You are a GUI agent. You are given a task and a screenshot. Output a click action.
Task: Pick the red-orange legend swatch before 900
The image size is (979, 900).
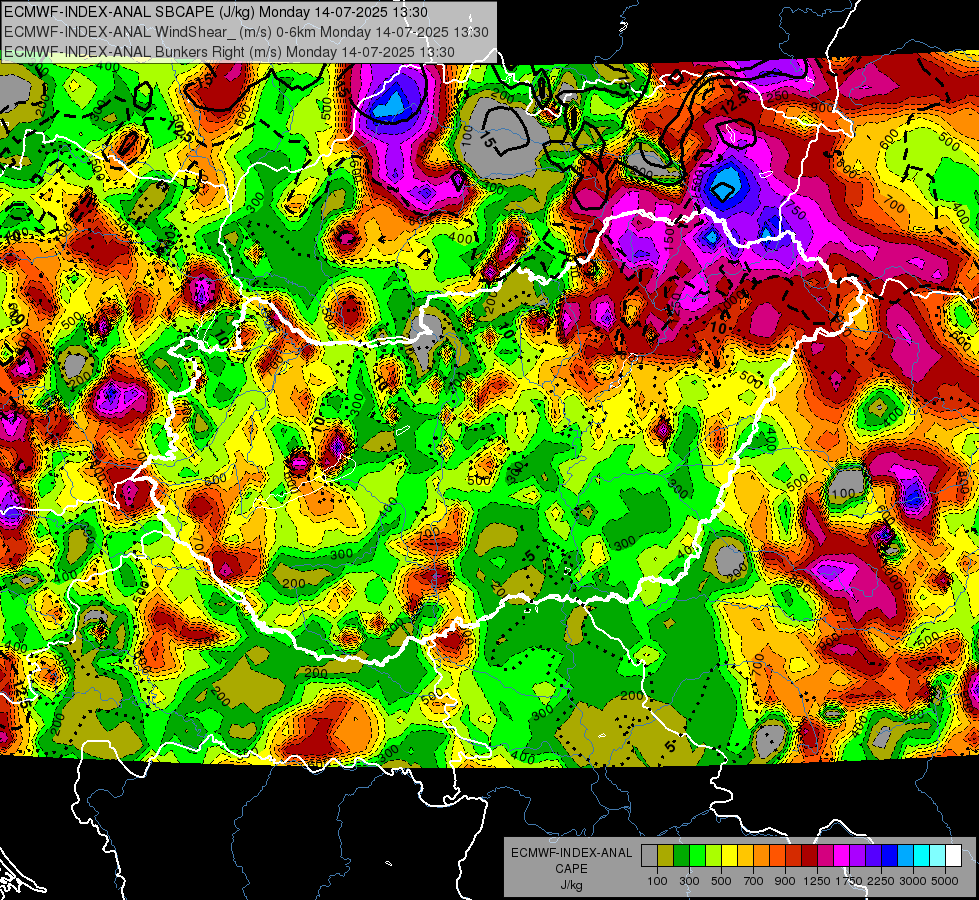tap(777, 856)
